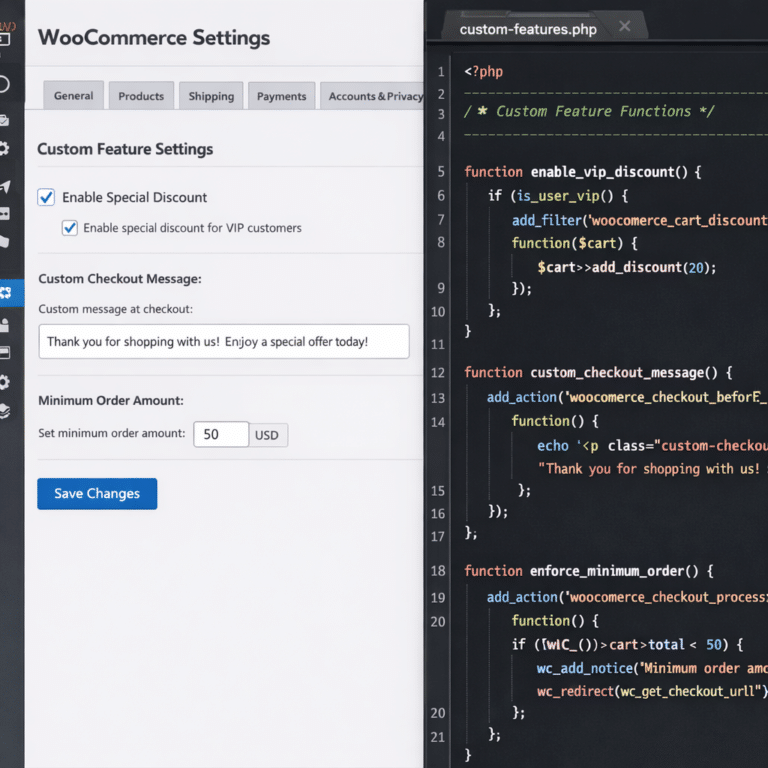Uncheck special discount for VIP customers

click(70, 228)
